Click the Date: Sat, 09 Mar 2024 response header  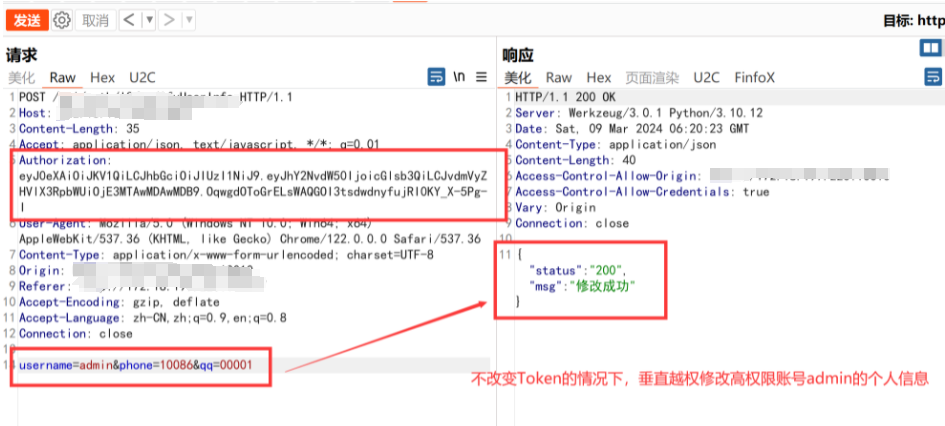[632, 128]
